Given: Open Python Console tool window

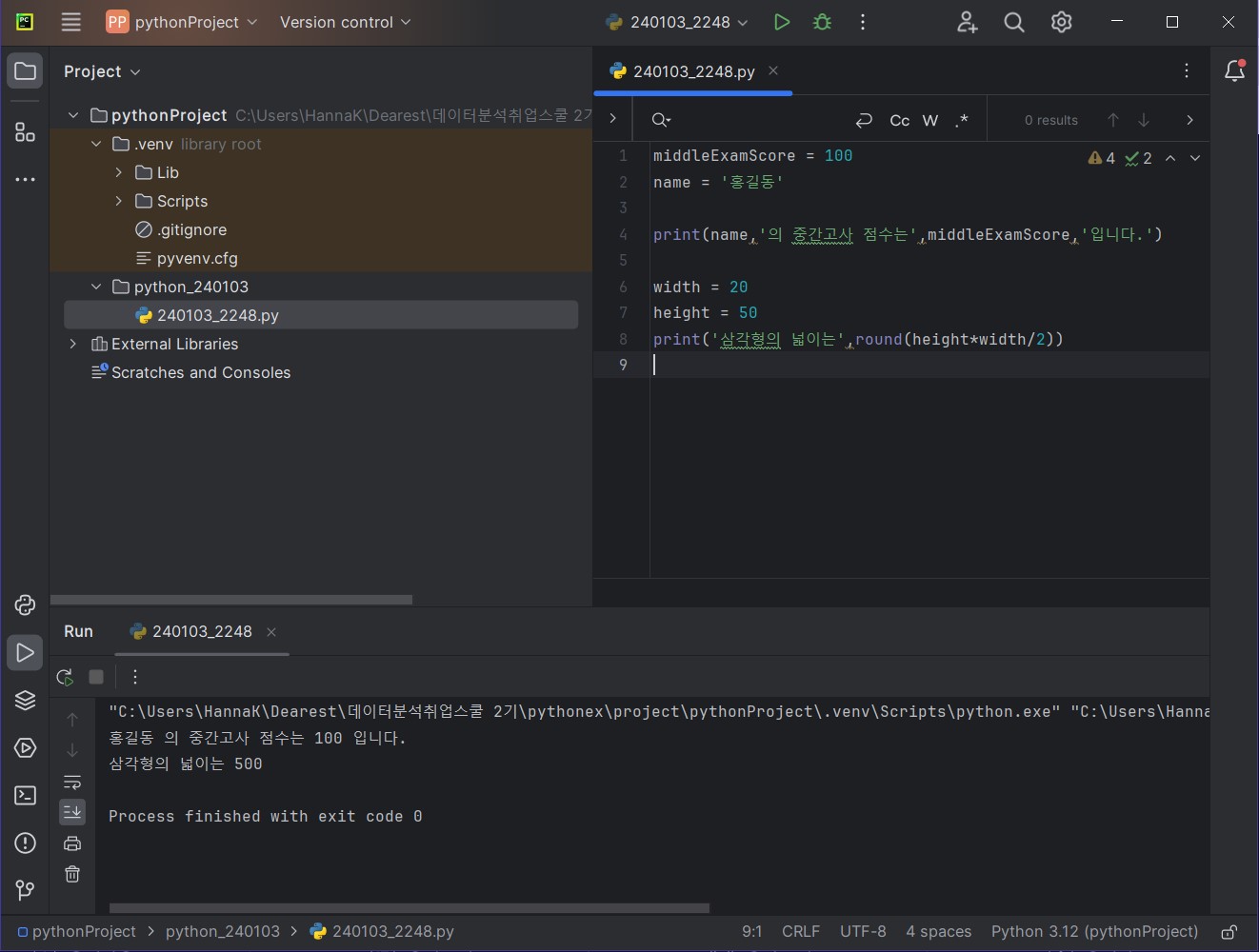Looking at the screenshot, I should click(x=25, y=605).
